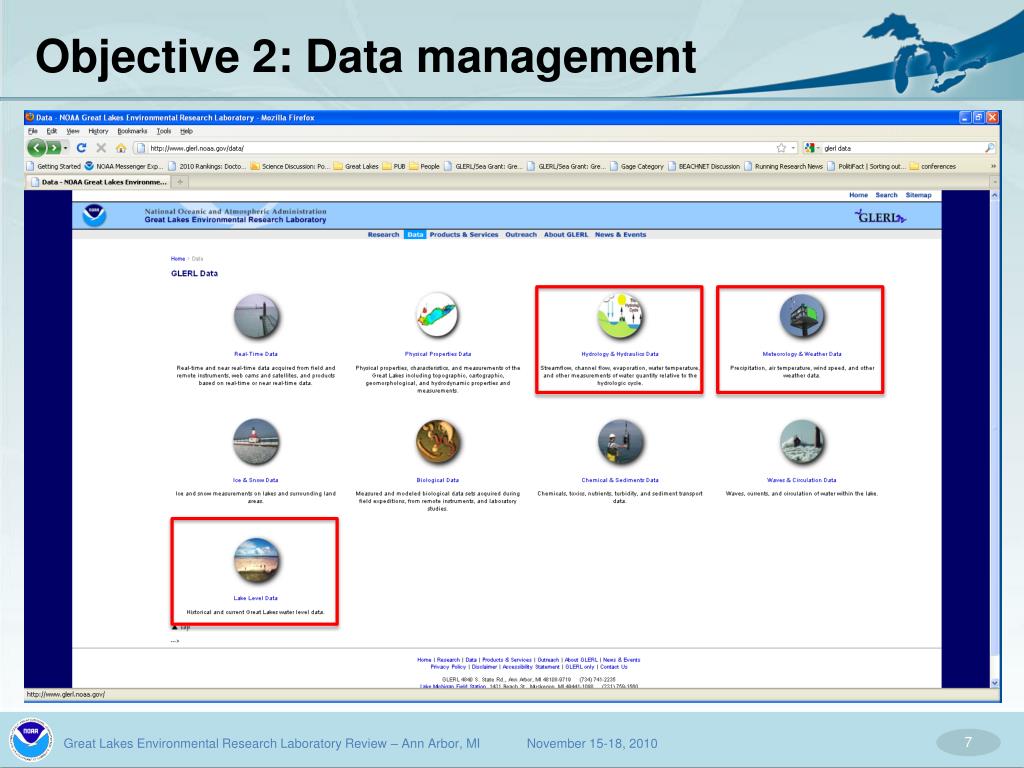Click the top-right Home link

858,195
